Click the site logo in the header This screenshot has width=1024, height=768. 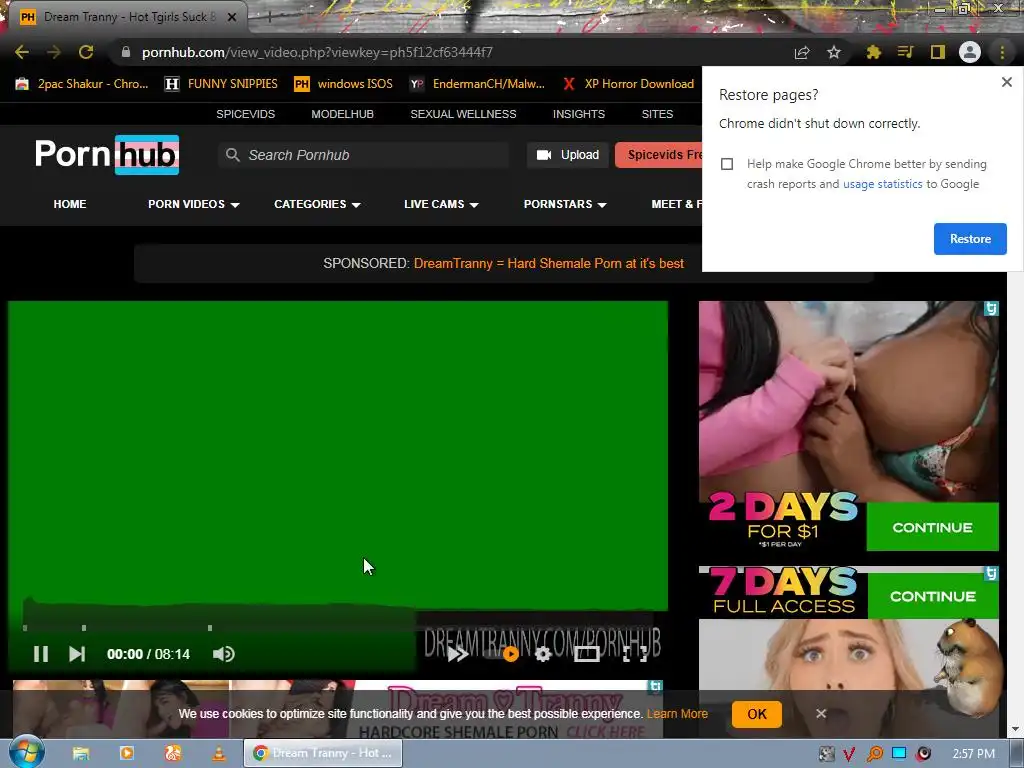[x=107, y=155]
